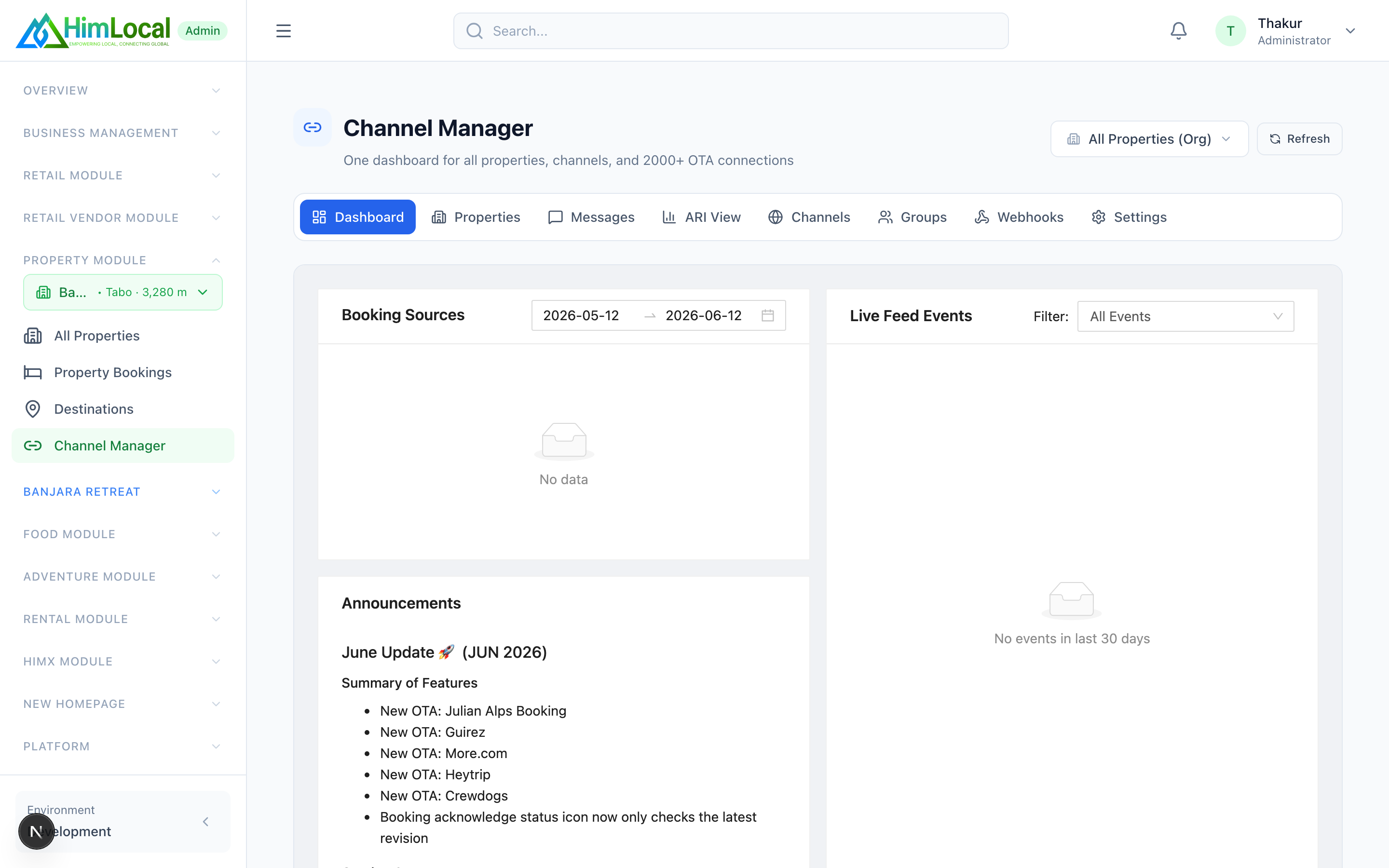Collapse the PROPERTY MODULE section
The height and width of the screenshot is (868, 1389).
pyautogui.click(x=123, y=260)
